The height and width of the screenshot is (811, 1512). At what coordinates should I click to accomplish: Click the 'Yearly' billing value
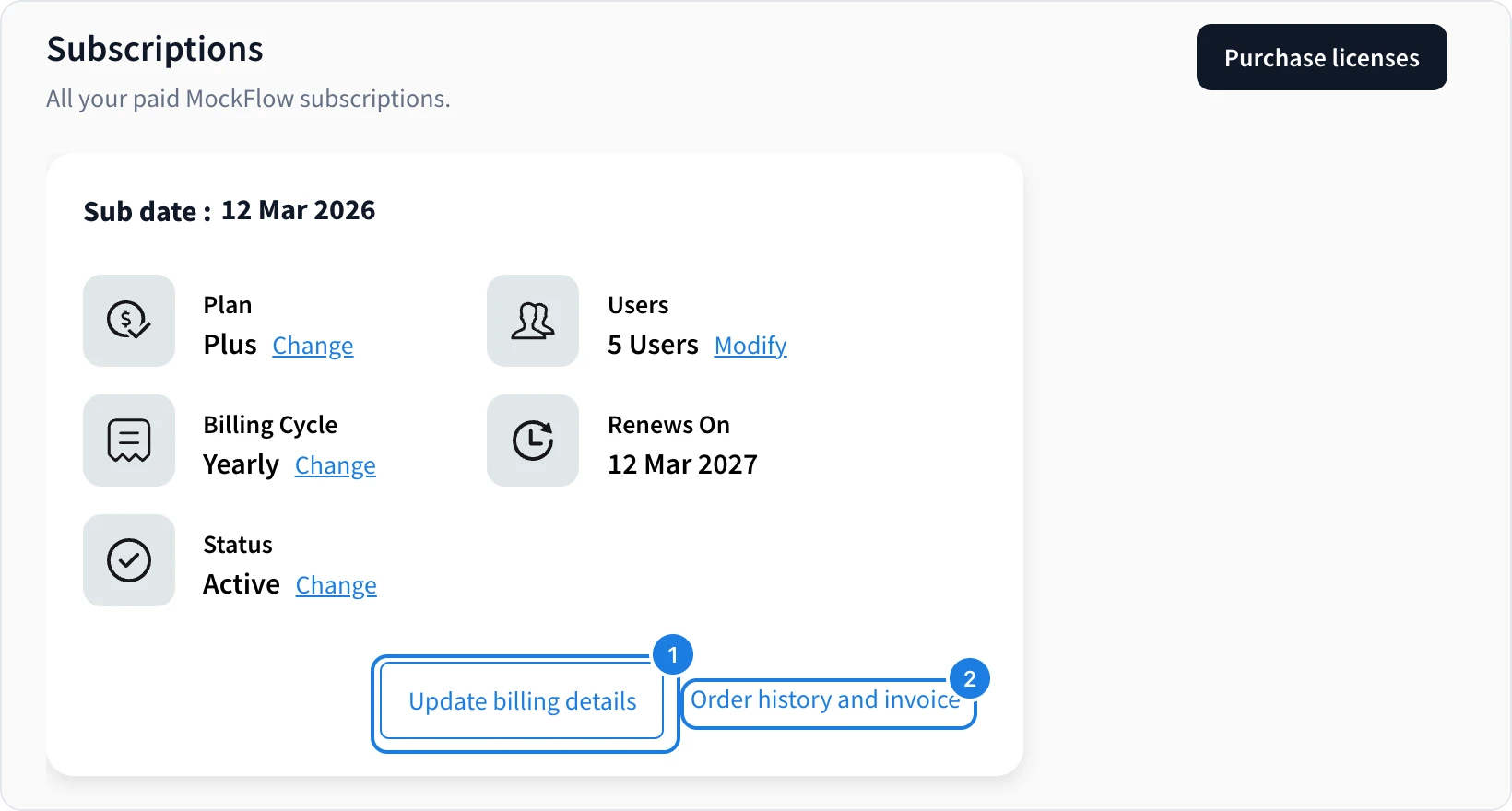[x=241, y=464]
